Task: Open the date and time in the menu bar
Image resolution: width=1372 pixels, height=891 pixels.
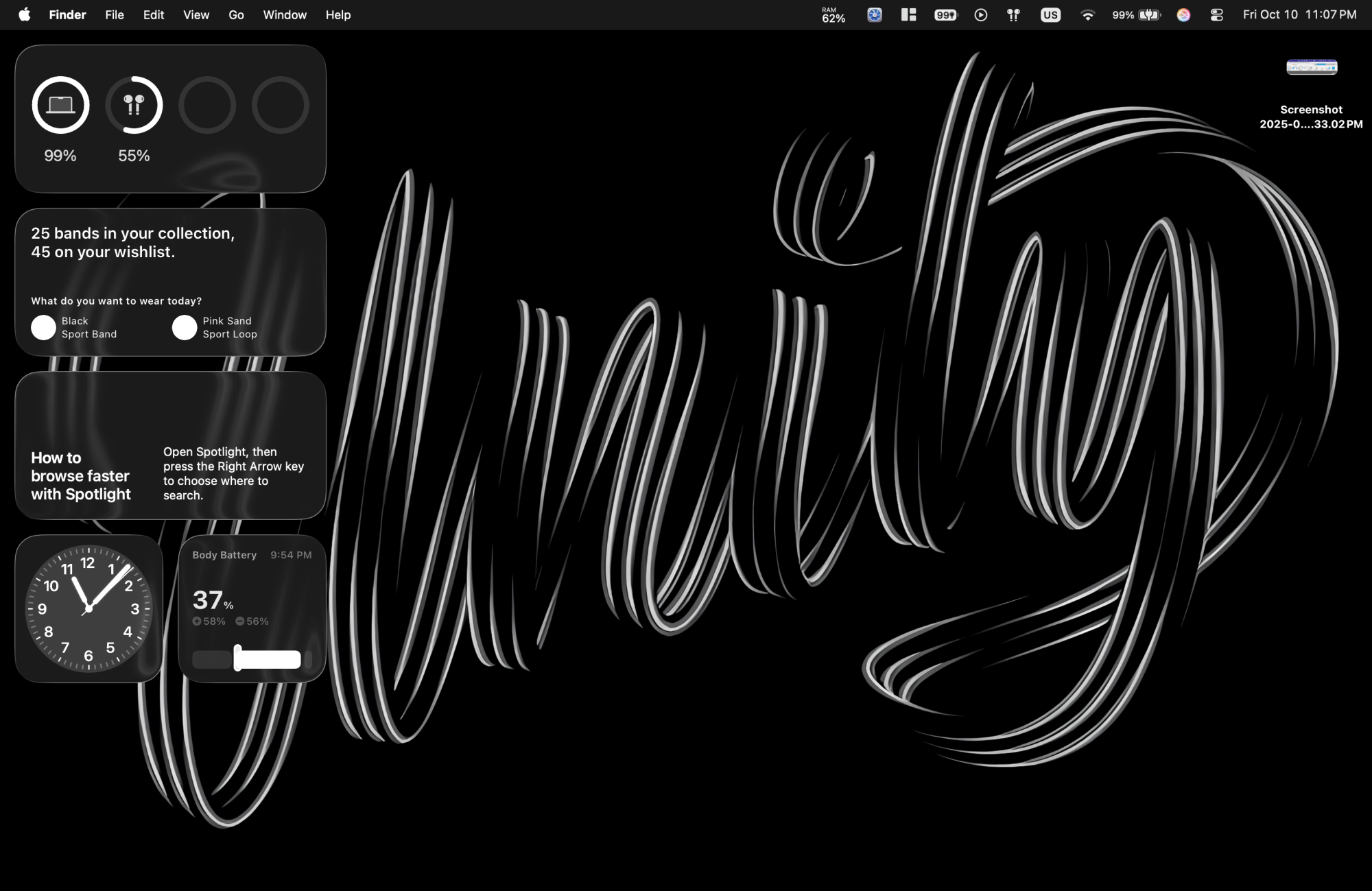Action: click(x=1299, y=14)
